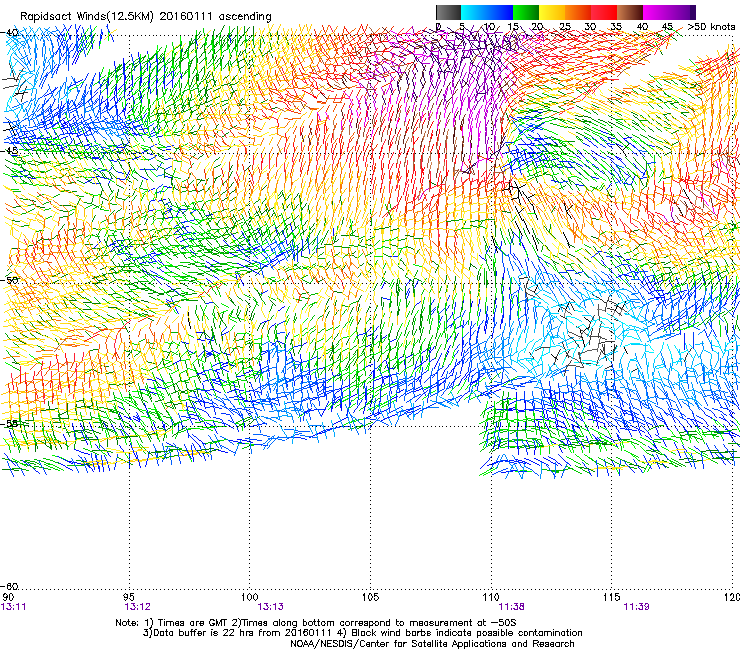Click the cyan 5-10 knots legend swatch

click(474, 12)
